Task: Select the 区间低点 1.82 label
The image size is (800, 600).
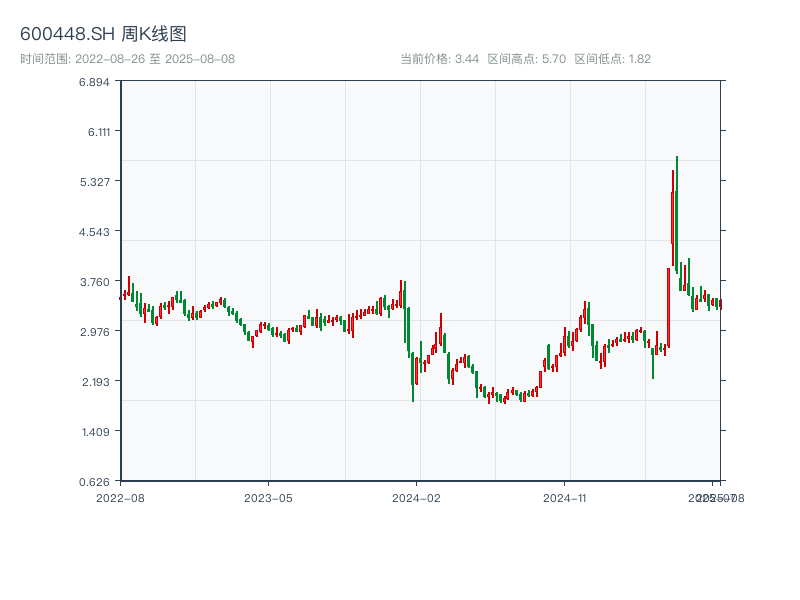Action: pyautogui.click(x=612, y=59)
